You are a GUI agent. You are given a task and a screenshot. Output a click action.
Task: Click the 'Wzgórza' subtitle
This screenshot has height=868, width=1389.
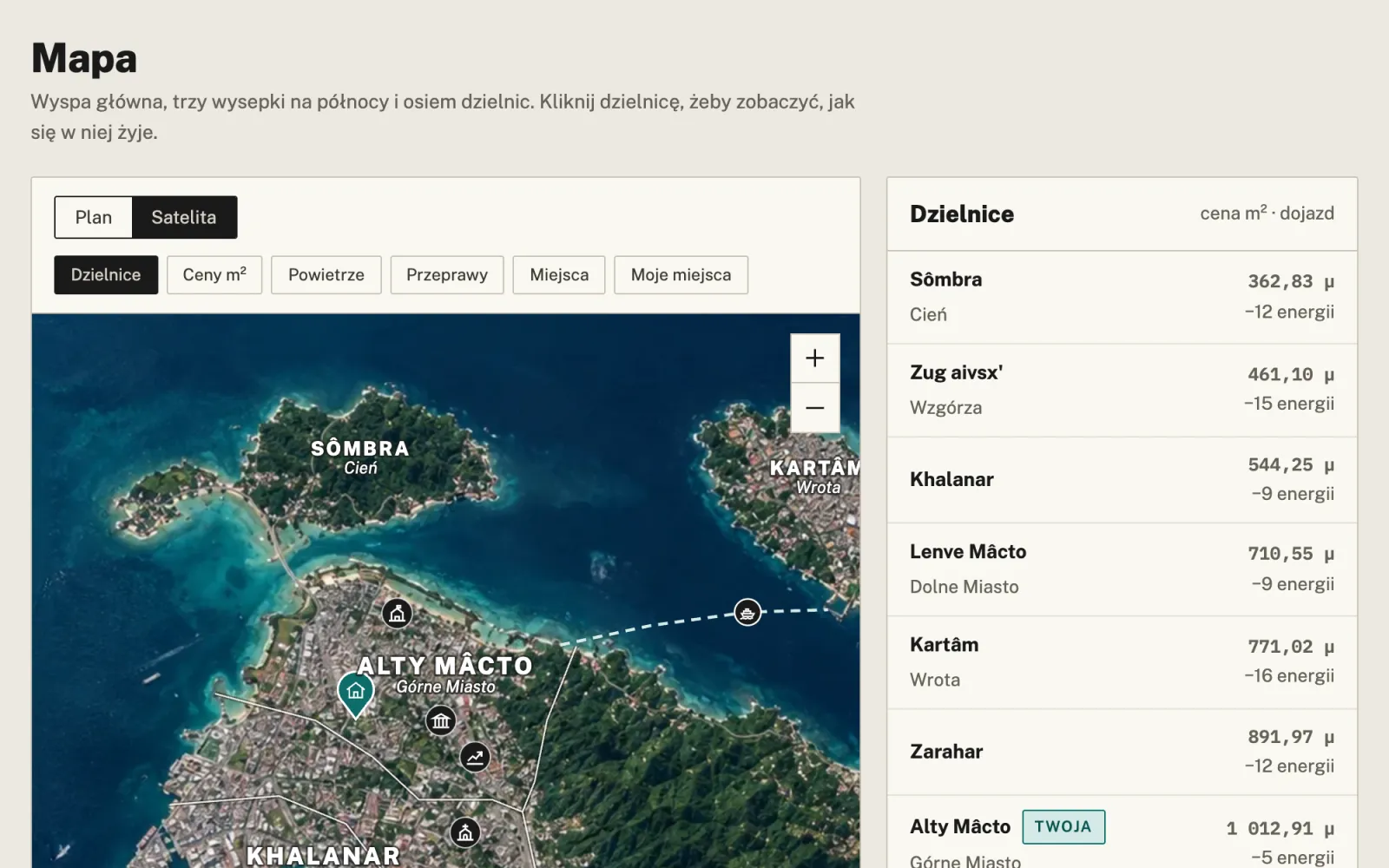click(945, 408)
